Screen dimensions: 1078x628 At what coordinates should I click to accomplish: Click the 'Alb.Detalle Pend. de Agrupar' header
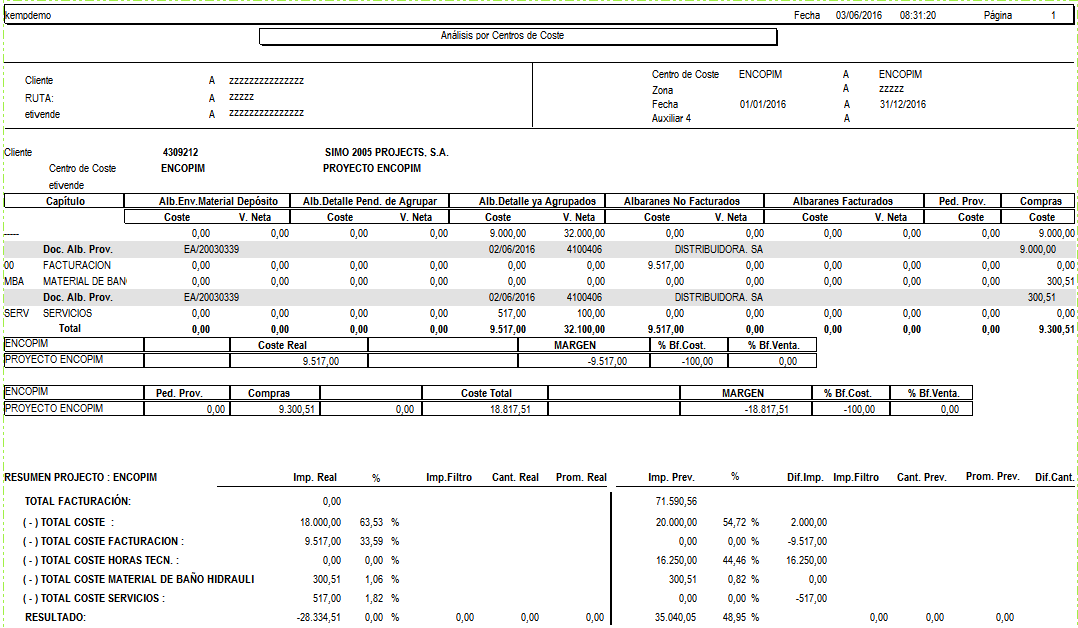point(370,201)
